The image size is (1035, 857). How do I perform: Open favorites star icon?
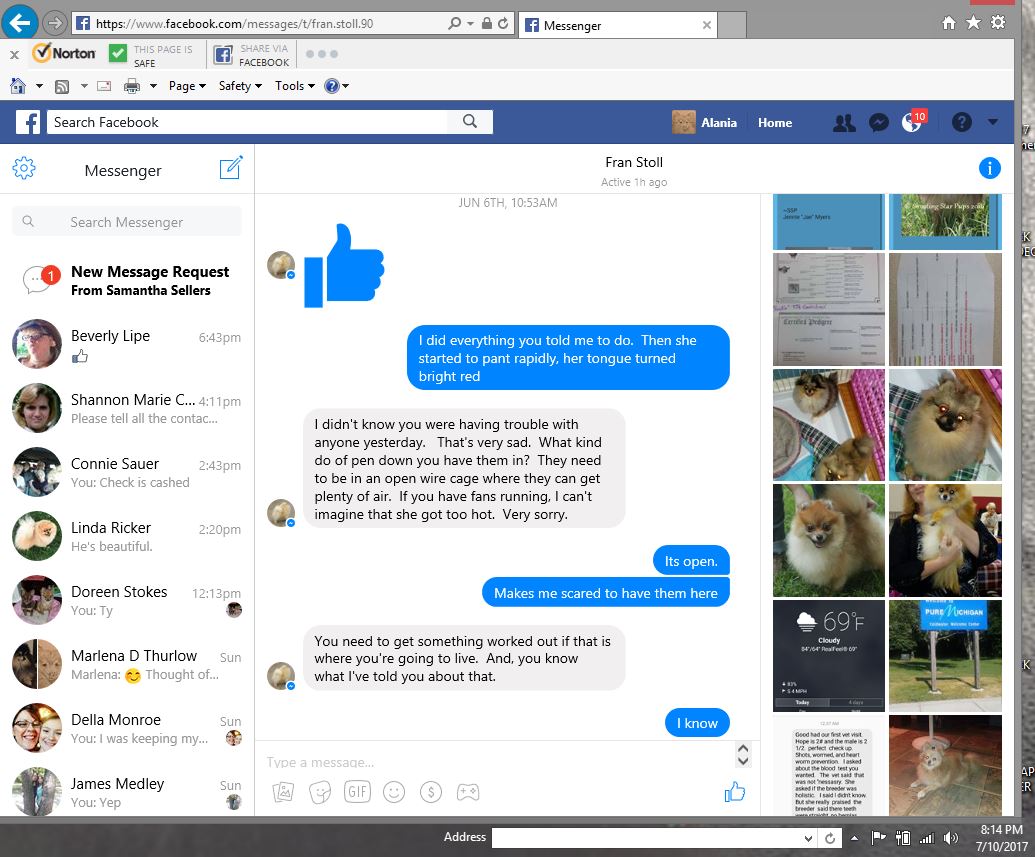(x=973, y=23)
